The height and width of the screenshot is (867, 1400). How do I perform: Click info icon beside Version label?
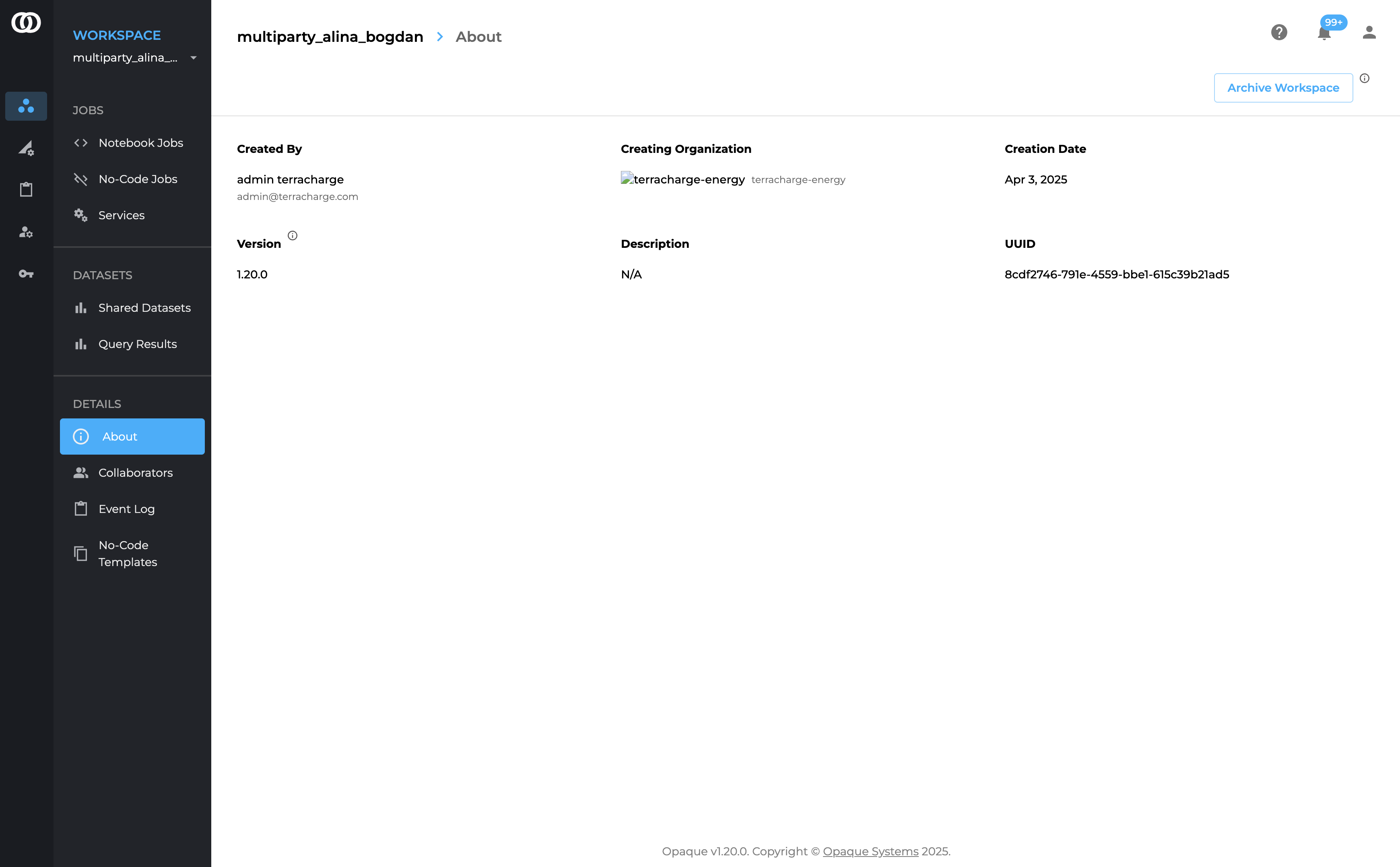click(x=293, y=236)
